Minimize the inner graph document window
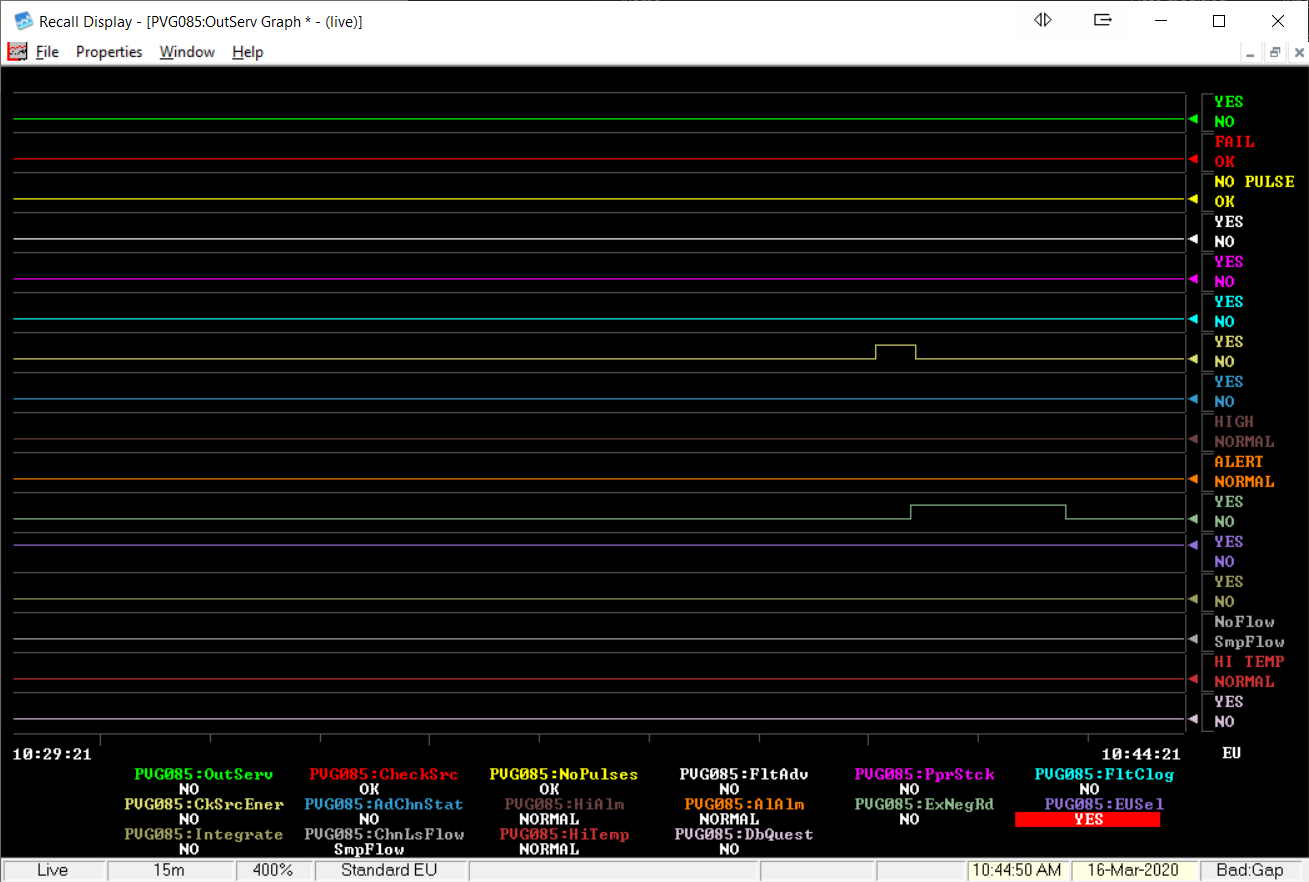The image size is (1309, 882). click(1251, 53)
